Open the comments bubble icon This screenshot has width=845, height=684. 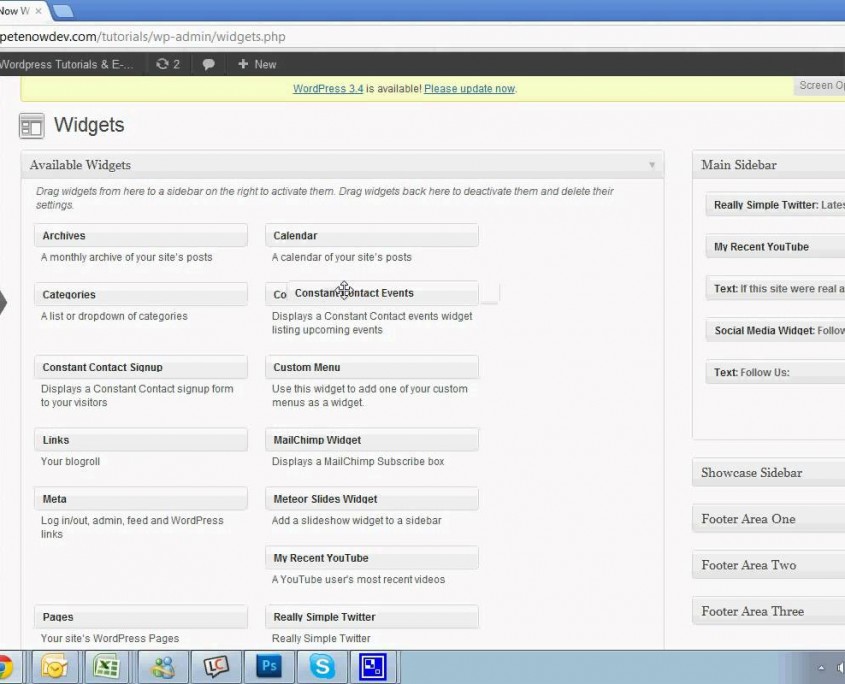coord(208,64)
